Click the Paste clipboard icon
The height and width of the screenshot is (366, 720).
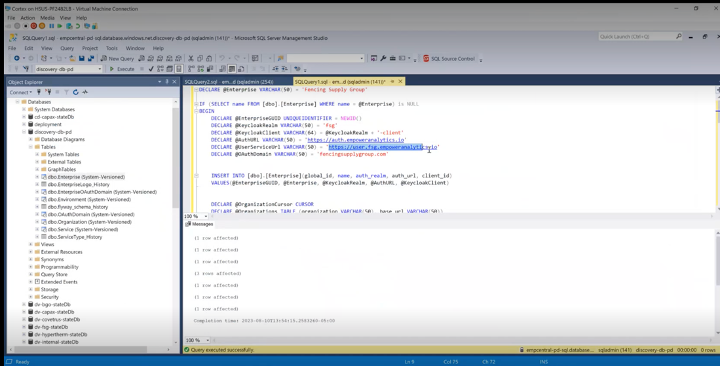click(209, 59)
